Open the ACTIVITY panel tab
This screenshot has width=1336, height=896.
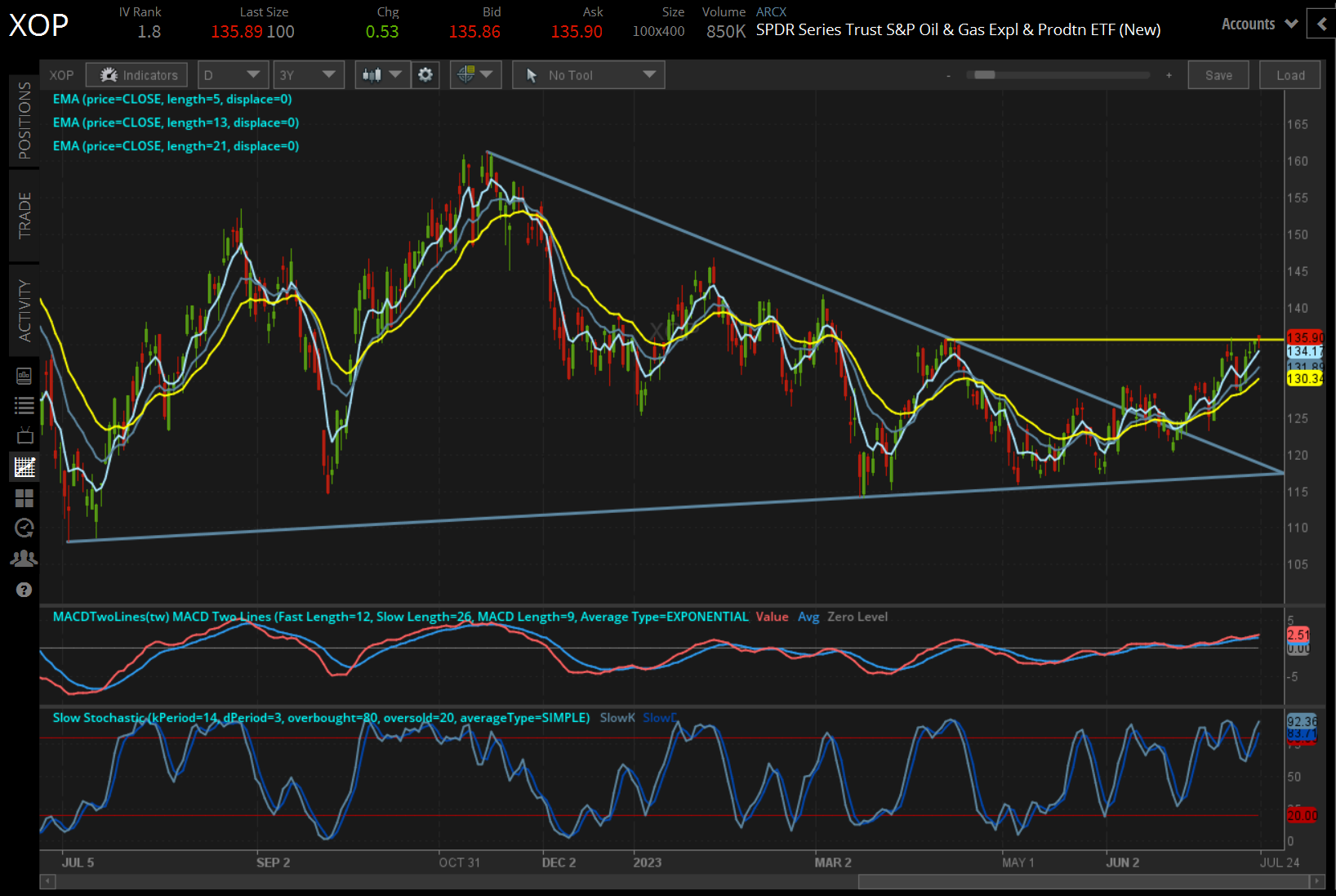click(x=24, y=310)
